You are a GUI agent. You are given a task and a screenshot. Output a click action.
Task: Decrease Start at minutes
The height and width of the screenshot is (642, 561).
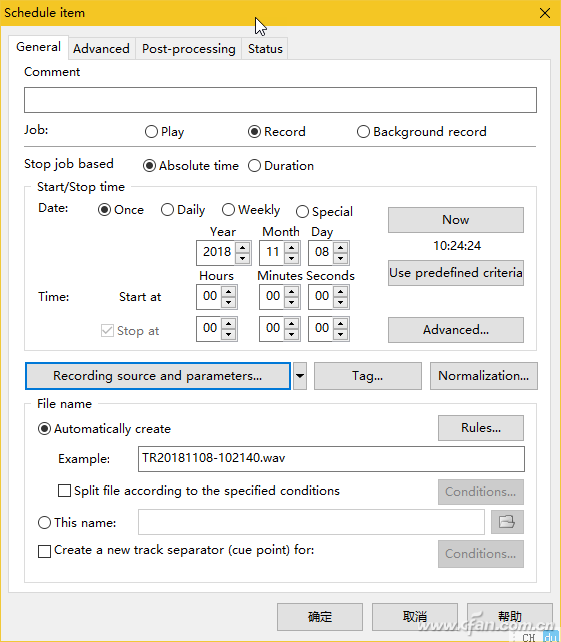click(291, 302)
